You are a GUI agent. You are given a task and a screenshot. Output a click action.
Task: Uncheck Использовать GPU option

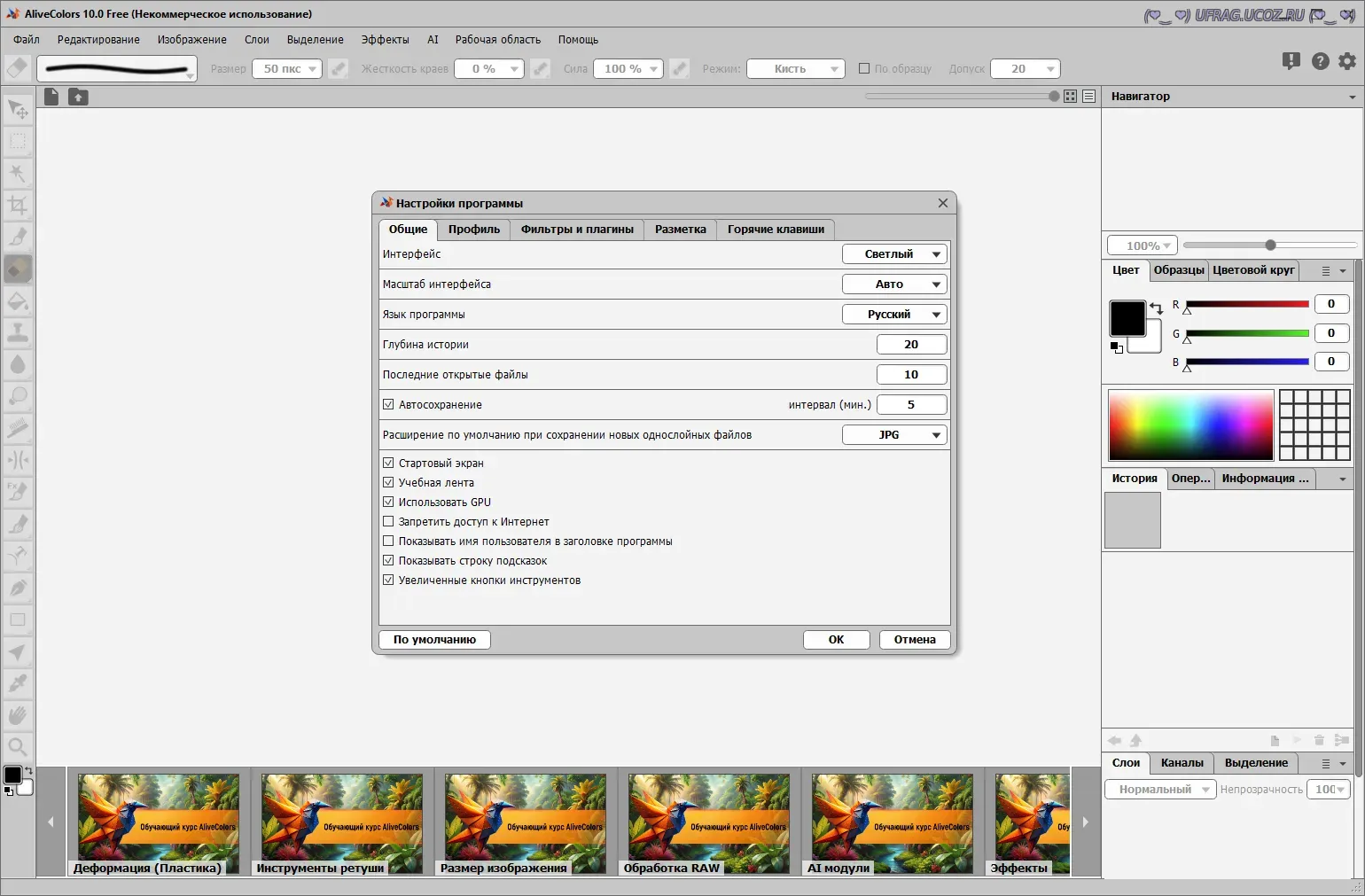click(x=388, y=503)
